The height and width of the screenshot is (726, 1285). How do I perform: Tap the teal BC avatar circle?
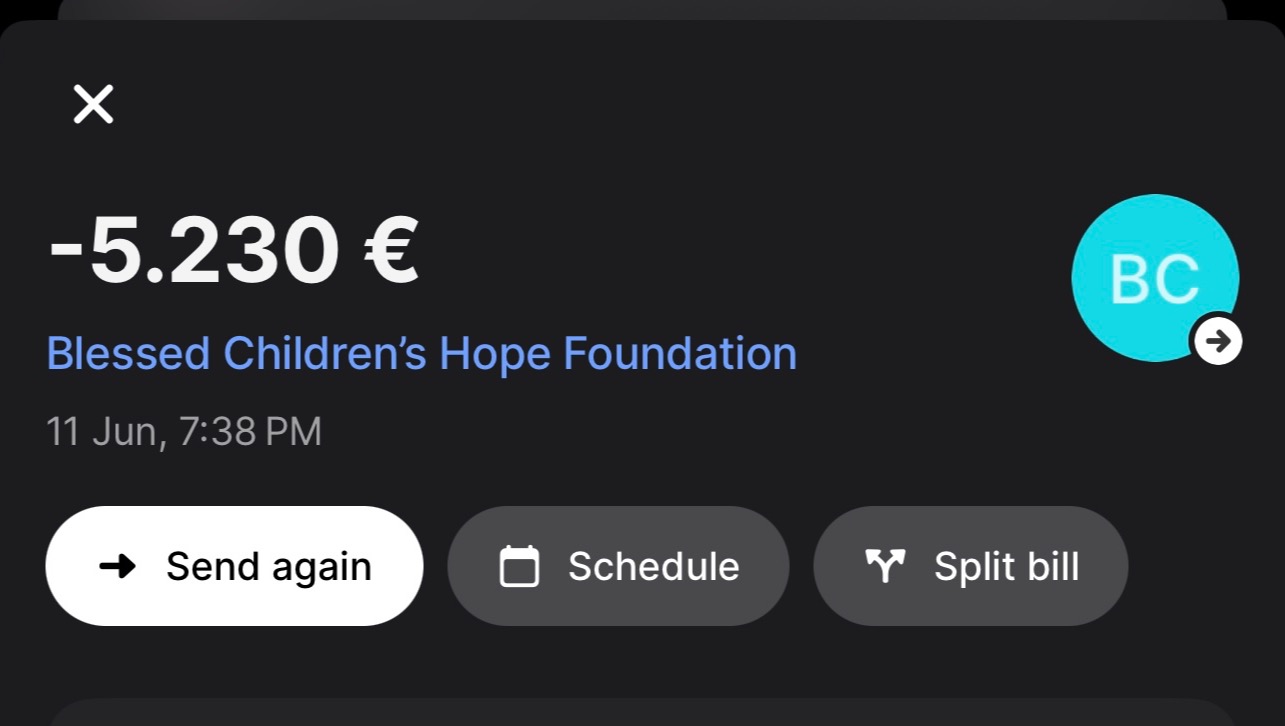tap(1155, 278)
